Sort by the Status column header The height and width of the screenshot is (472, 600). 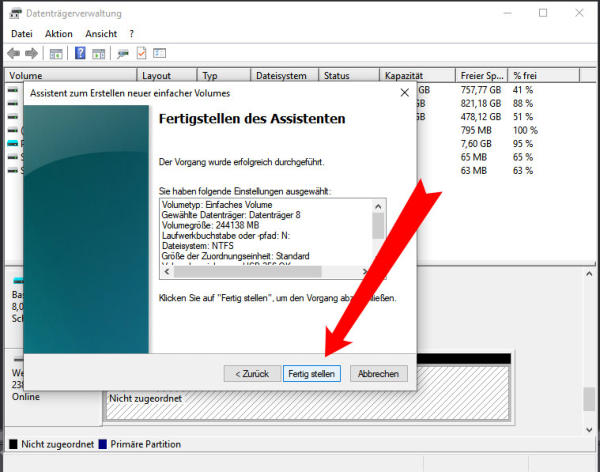tap(349, 75)
